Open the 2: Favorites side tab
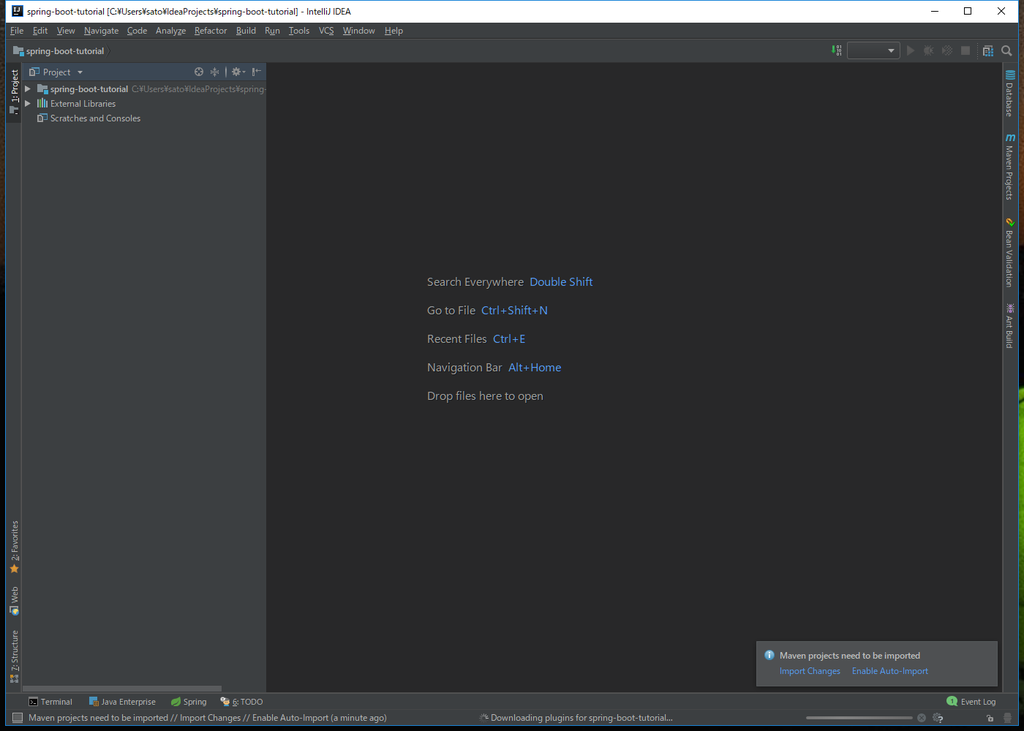Viewport: 1024px width, 731px height. click(14, 547)
